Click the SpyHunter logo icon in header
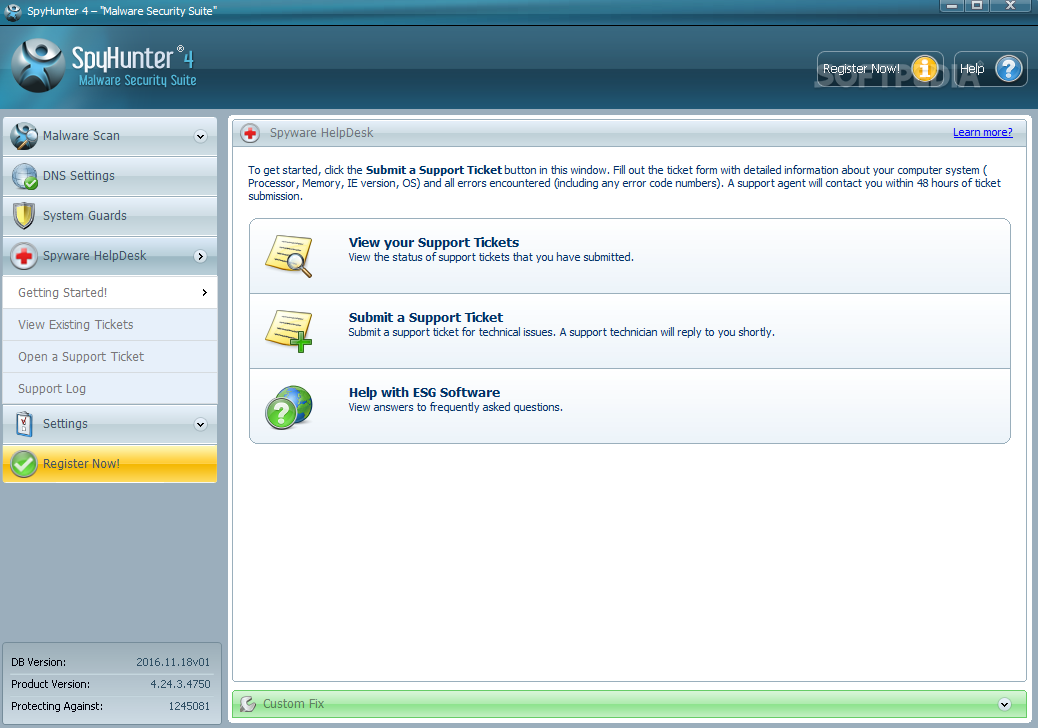This screenshot has height=728, width=1038. tap(38, 66)
